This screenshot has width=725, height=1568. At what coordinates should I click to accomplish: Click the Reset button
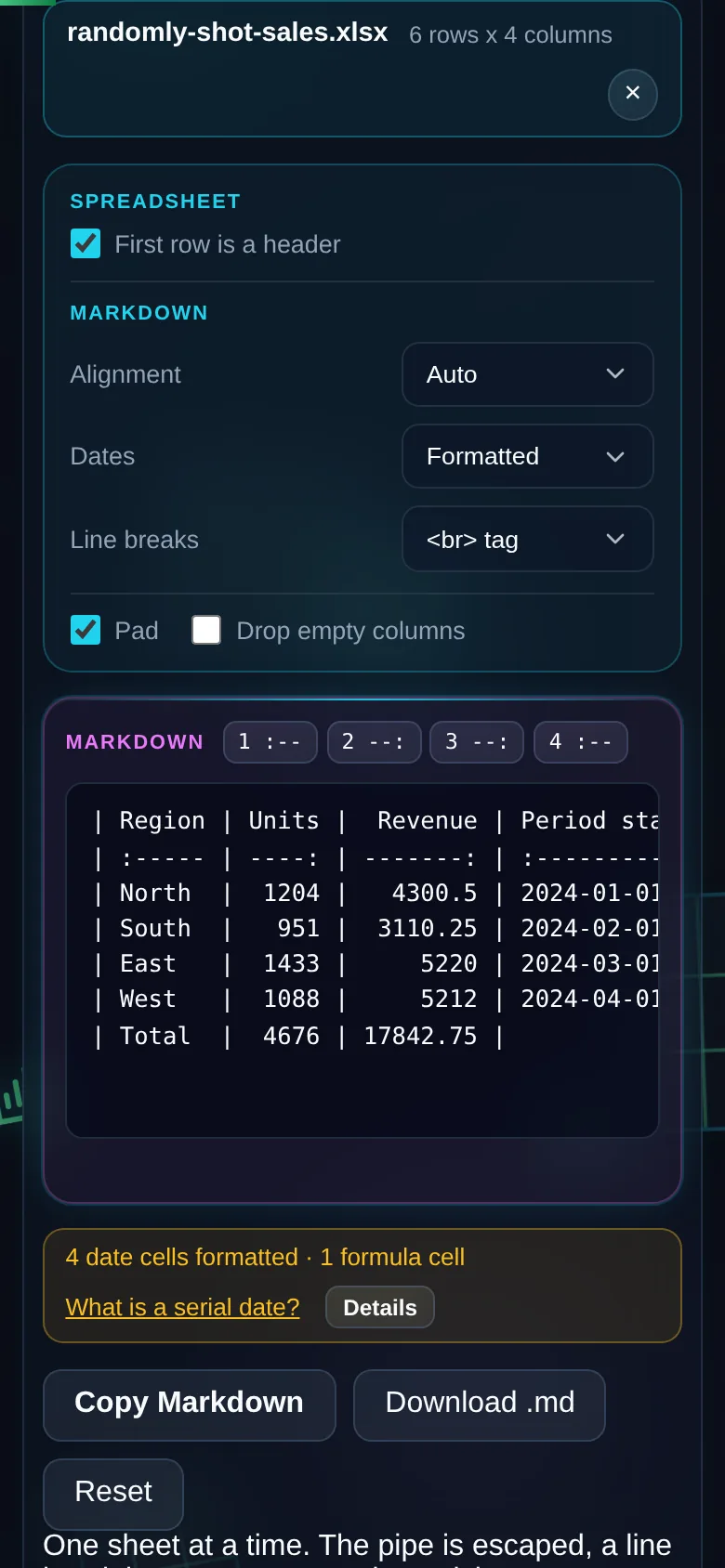tap(113, 1494)
